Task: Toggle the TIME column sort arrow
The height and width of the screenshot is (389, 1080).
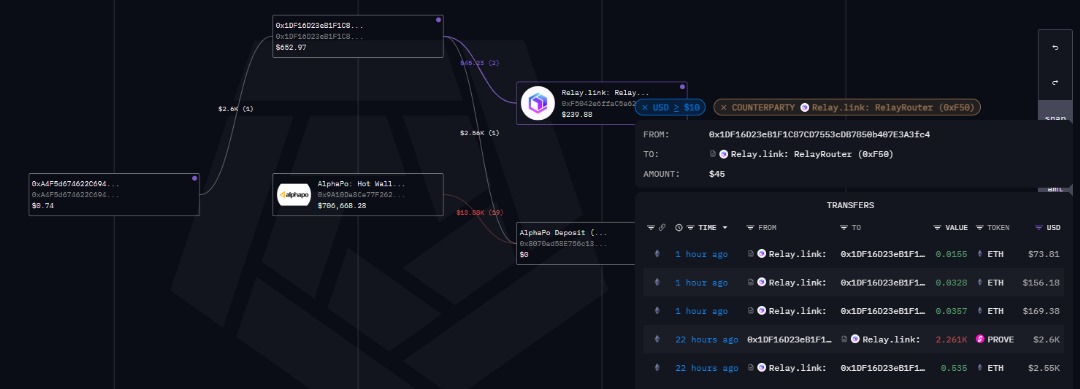Action: coord(725,227)
